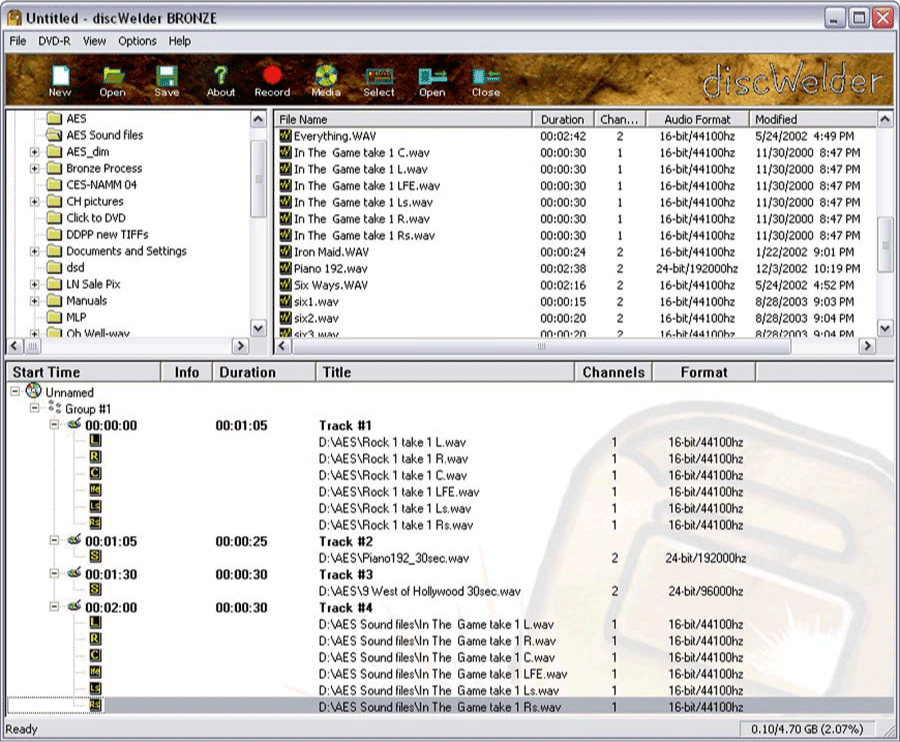Viewport: 900px width, 742px height.
Task: Click the folder tree scroll-left arrow
Action: click(x=14, y=346)
